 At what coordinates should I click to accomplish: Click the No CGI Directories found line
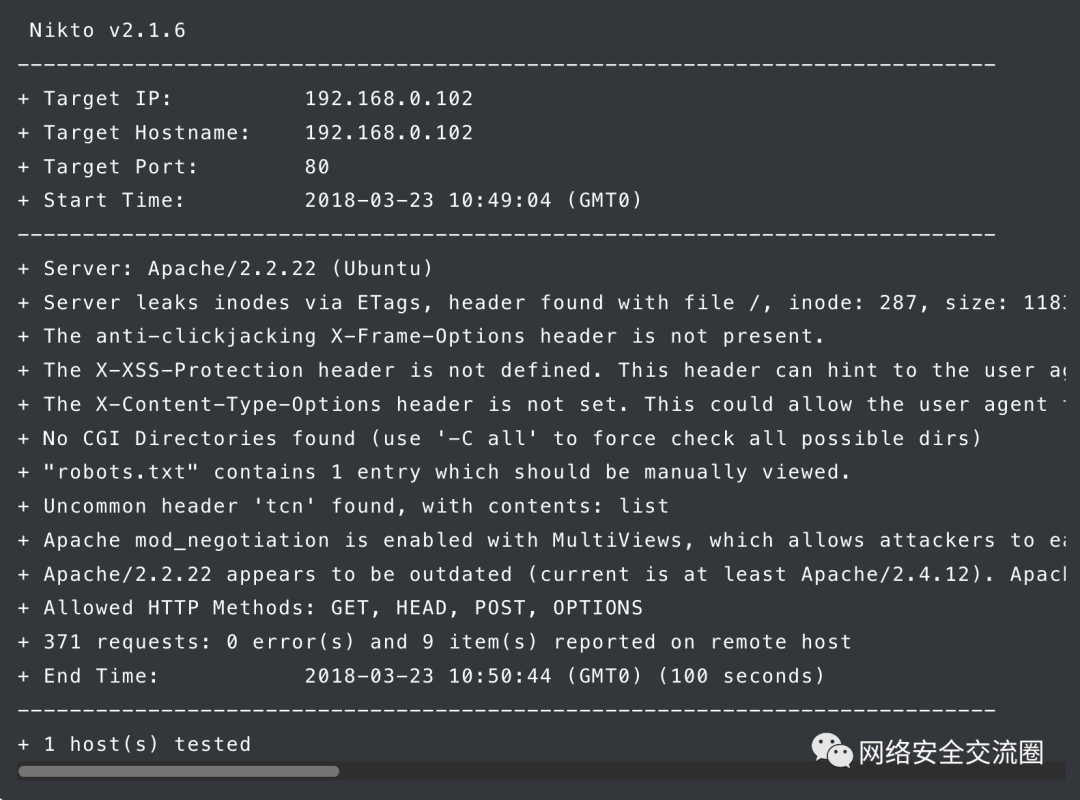coord(499,438)
